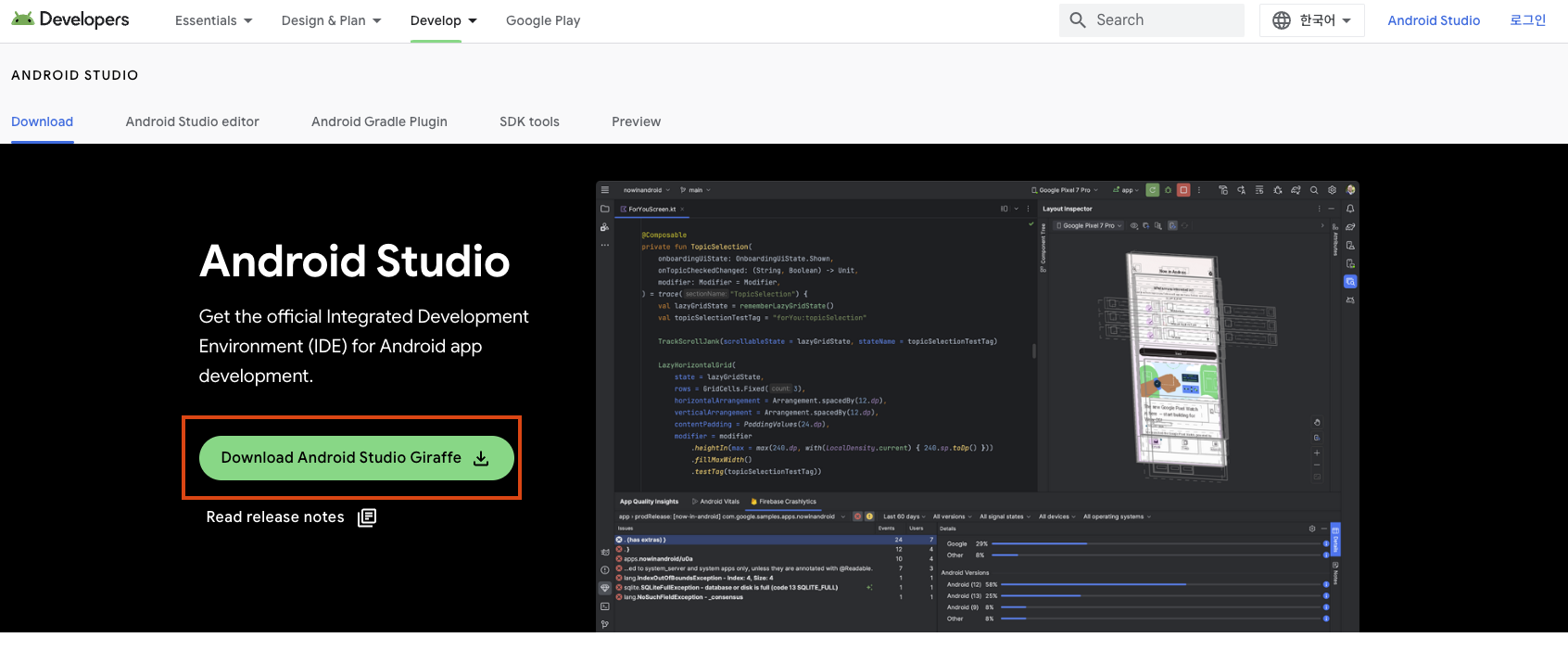1568x663 pixels.
Task: Click the Layout Inspector zoom in plus icon
Action: [1317, 453]
